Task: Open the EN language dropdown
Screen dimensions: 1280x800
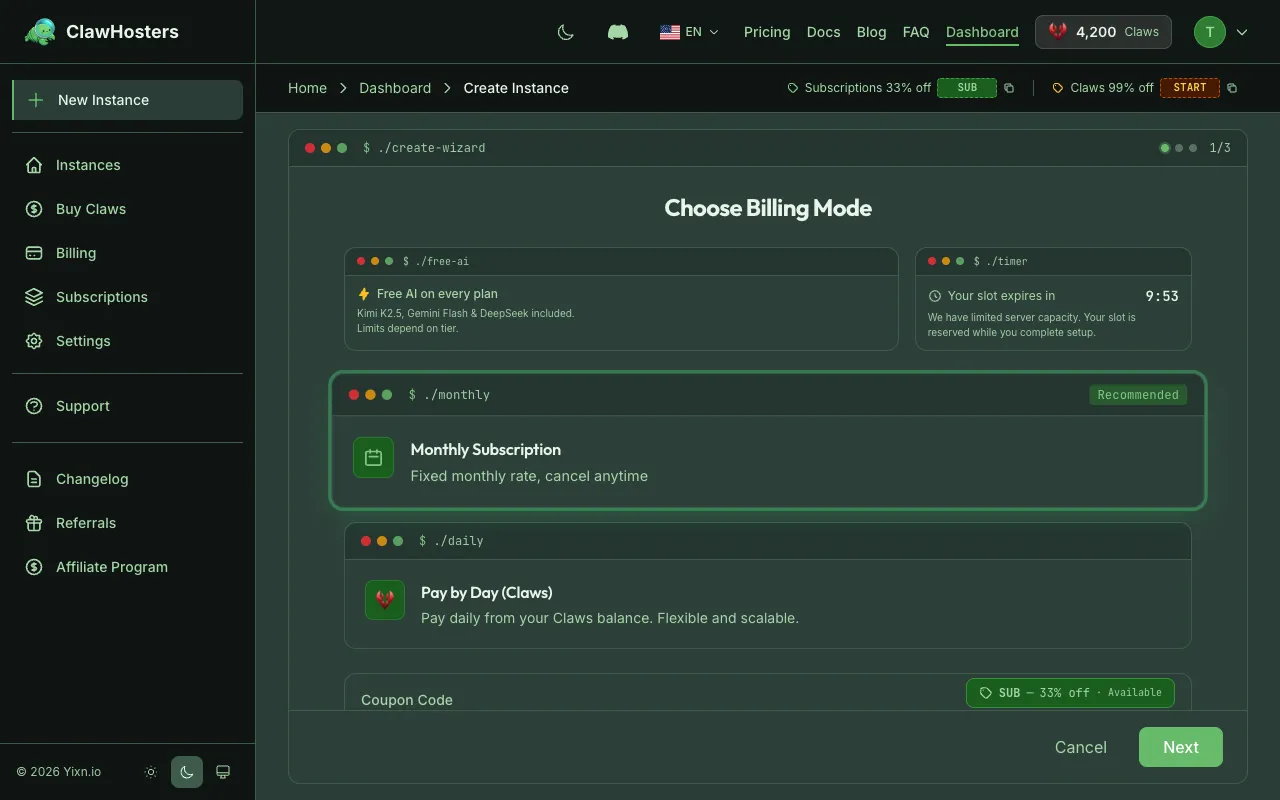Action: 689,31
